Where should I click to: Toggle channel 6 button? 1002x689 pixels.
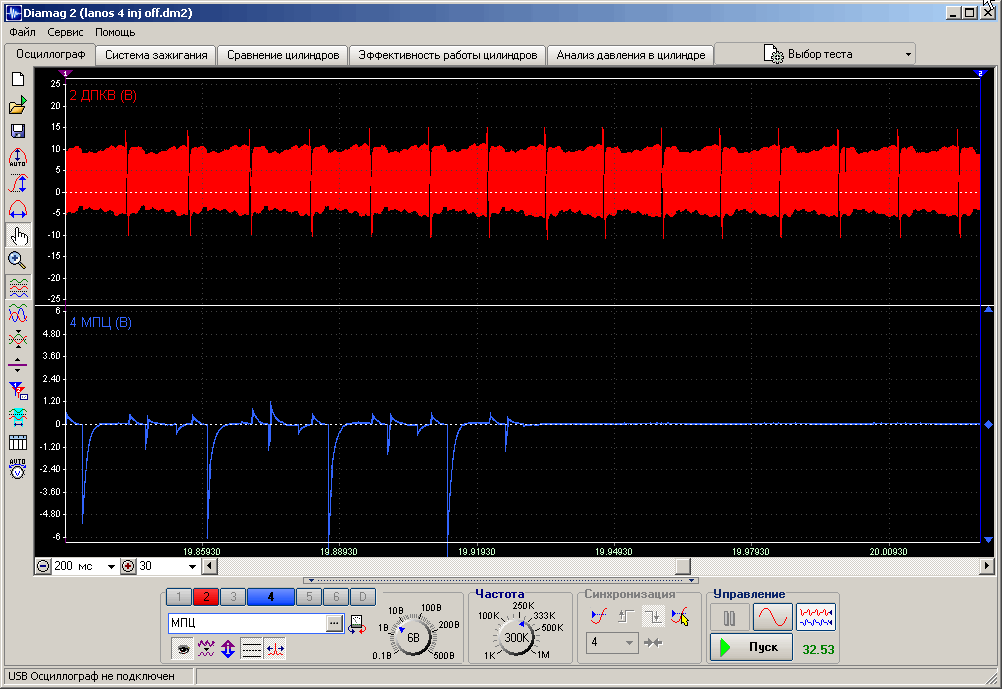tap(336, 597)
